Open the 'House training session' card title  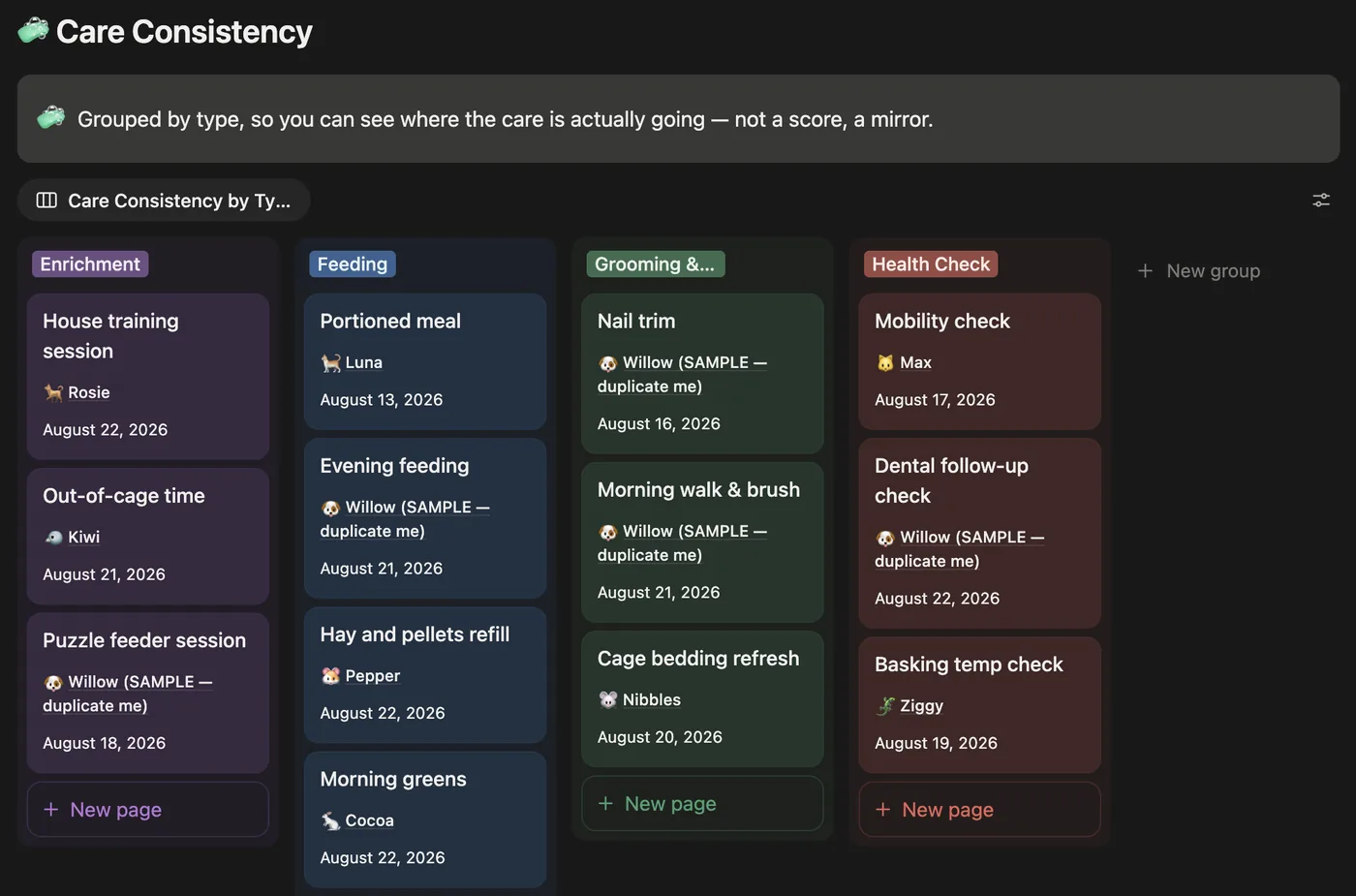[x=110, y=336]
